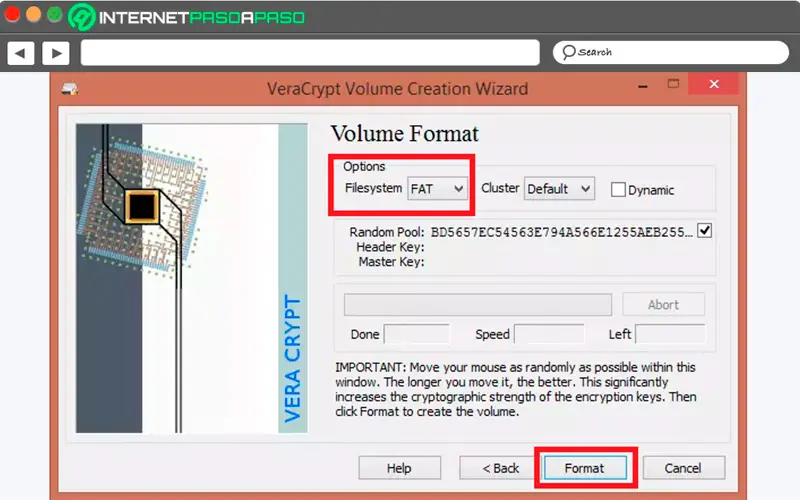
Task: Maximize the VeraCrypt wizard window
Action: (673, 84)
